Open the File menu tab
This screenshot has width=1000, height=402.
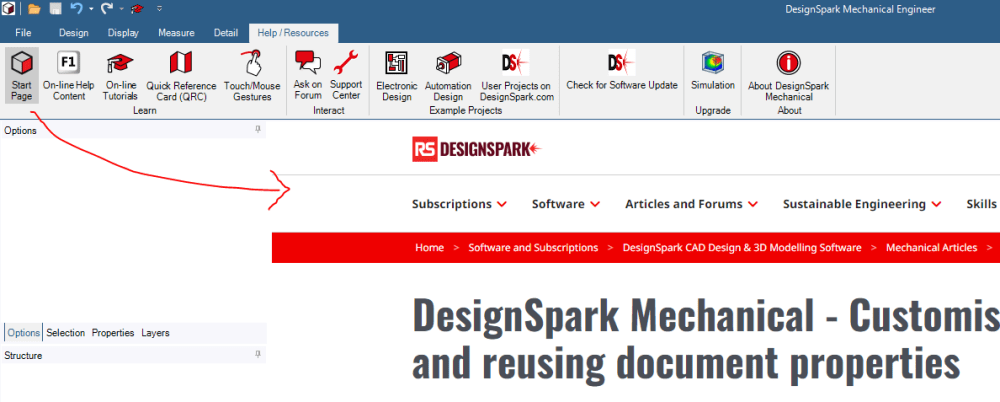tap(23, 33)
